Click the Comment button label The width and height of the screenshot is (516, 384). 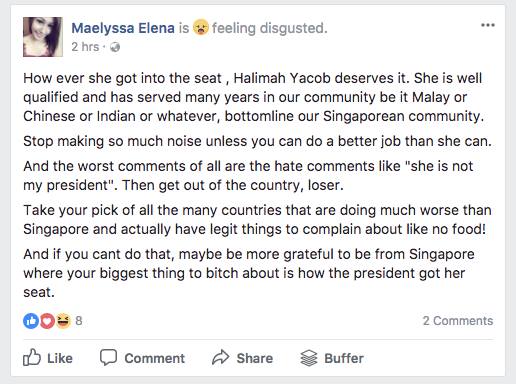coord(154,358)
